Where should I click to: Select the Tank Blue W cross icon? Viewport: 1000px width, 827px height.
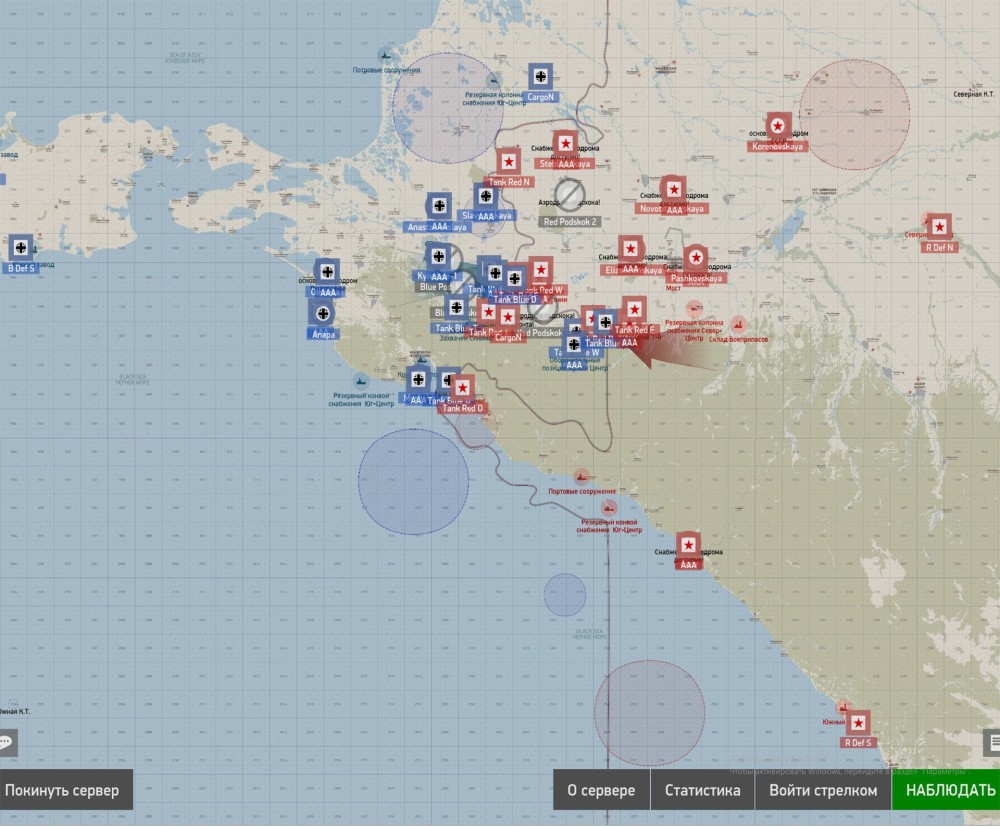574,345
